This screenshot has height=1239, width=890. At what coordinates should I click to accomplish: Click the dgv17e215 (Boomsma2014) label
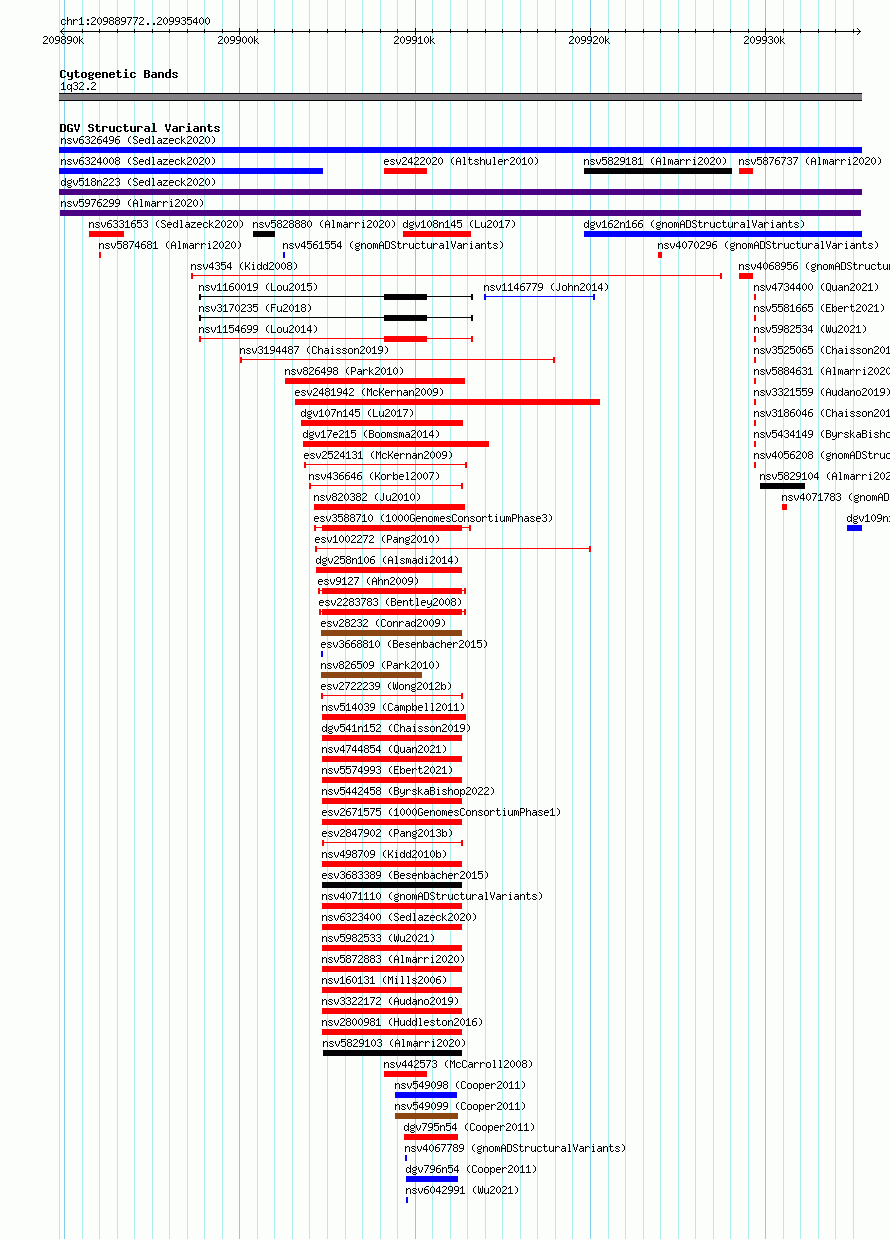pos(371,434)
